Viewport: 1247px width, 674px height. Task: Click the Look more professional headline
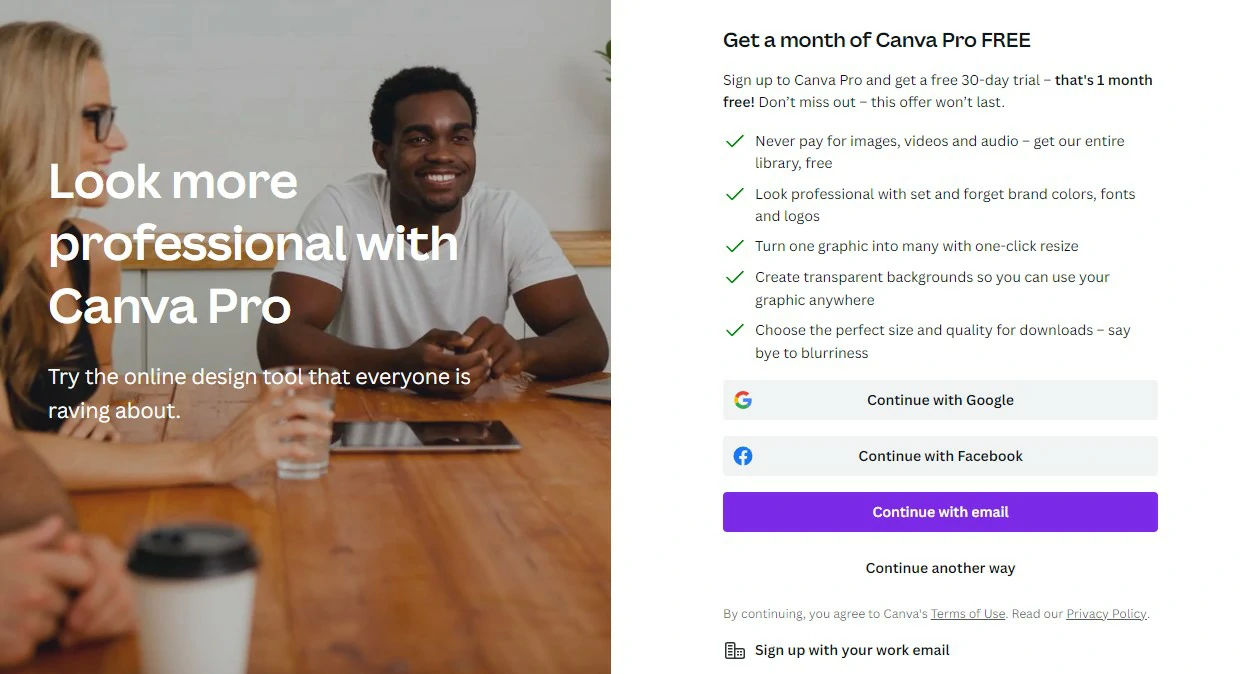point(254,243)
